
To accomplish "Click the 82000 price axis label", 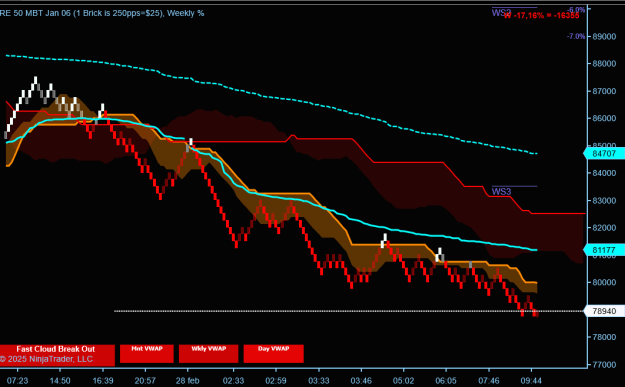I will [x=604, y=228].
